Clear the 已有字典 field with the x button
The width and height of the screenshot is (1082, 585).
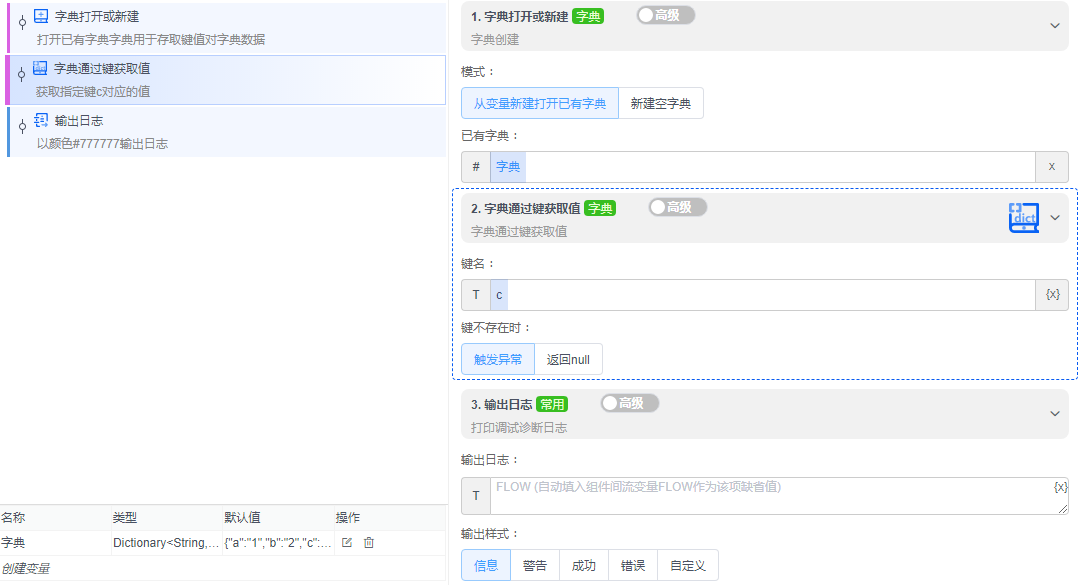(x=1051, y=166)
